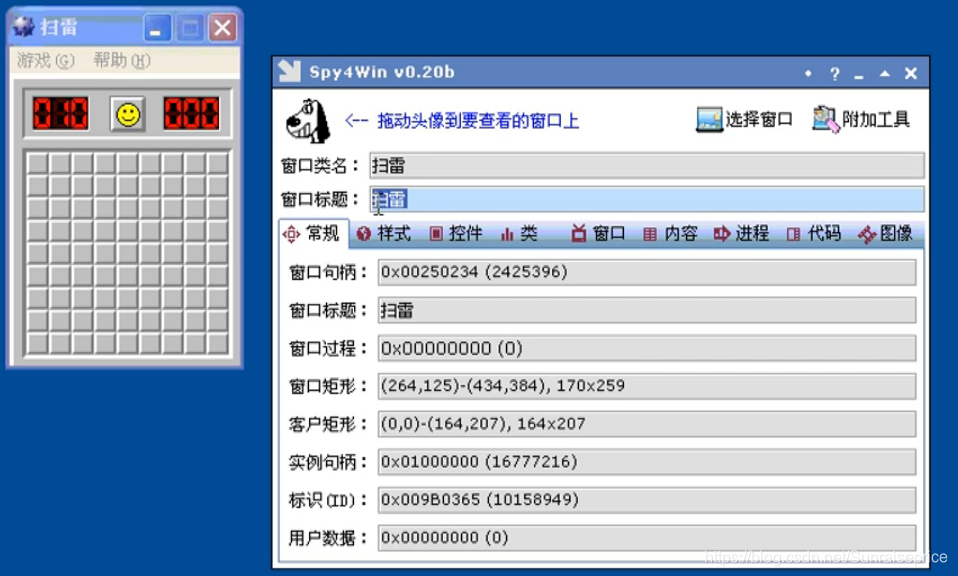This screenshot has width=958, height=576.
Task: Click the smiley face reset button
Action: [x=128, y=114]
